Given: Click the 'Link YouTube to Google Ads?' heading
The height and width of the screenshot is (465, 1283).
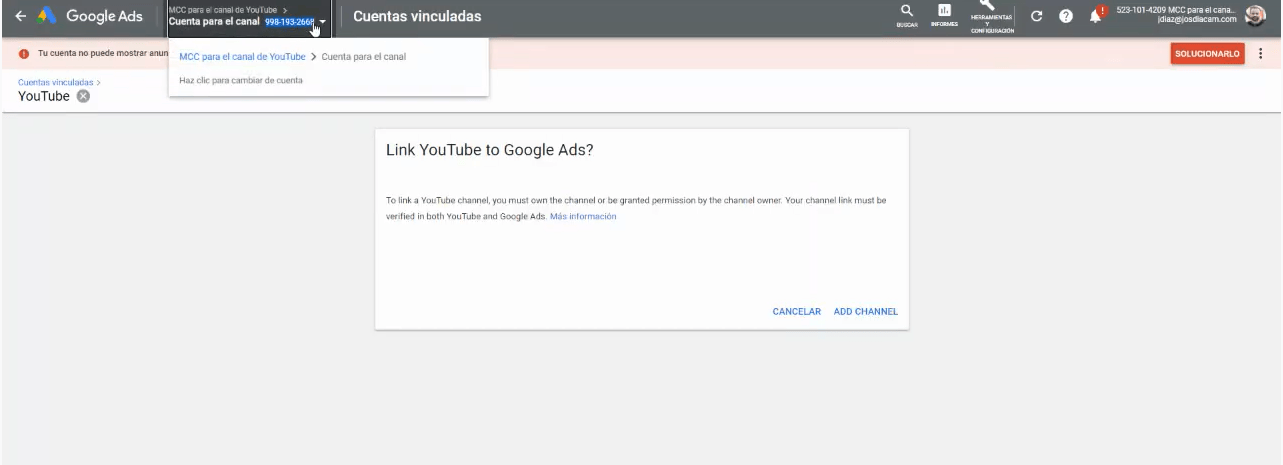Looking at the screenshot, I should [x=490, y=150].
